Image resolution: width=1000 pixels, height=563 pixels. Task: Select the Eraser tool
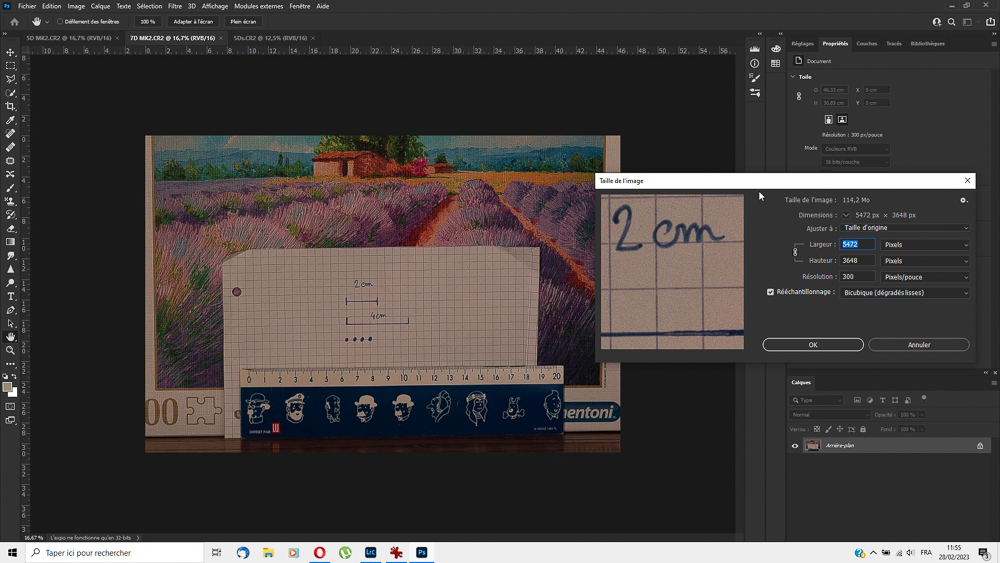pyautogui.click(x=10, y=228)
